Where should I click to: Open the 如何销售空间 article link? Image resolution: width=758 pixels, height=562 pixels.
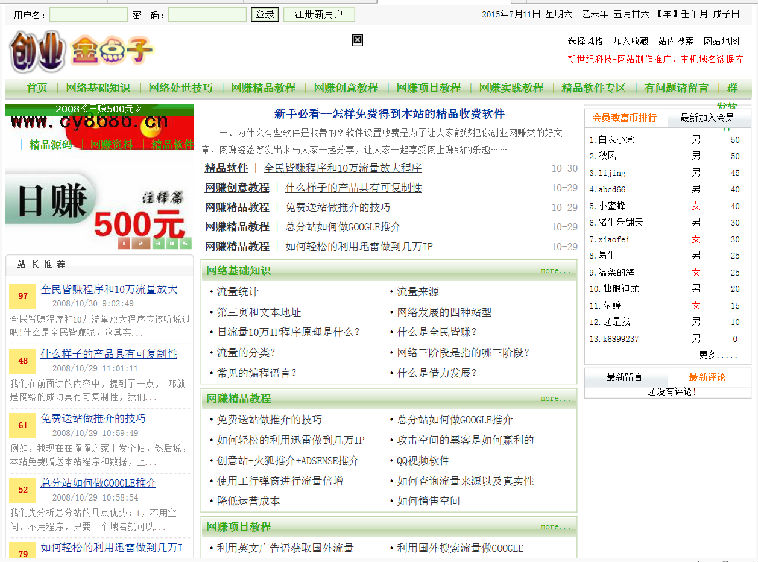pos(428,501)
